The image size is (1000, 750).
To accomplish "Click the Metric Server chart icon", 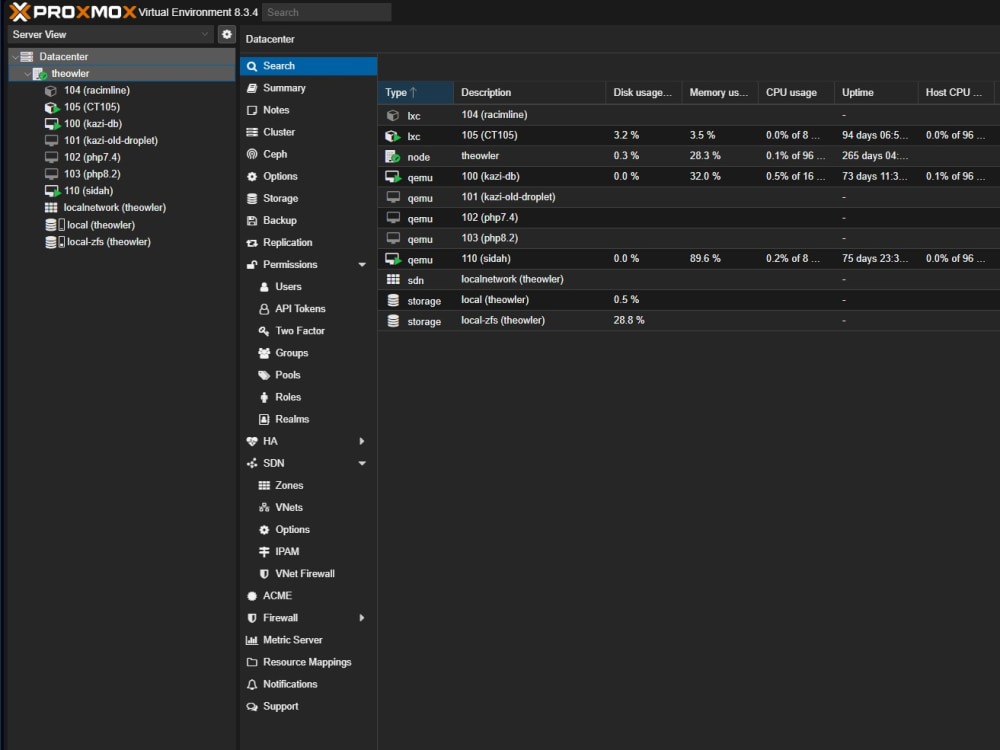I will 252,640.
